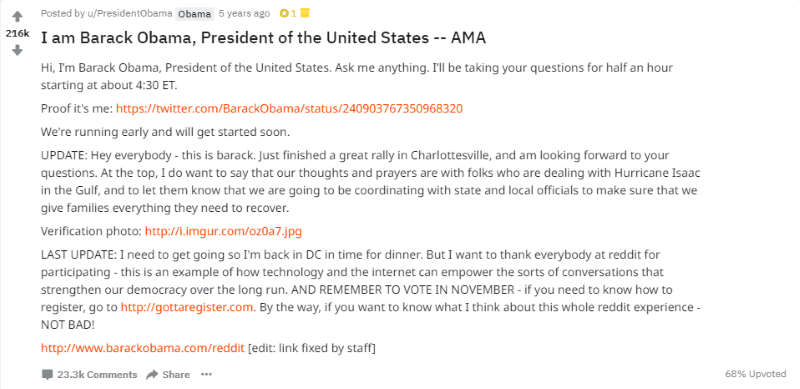Click the gold award coin icon
Image resolution: width=800 pixels, height=389 pixels.
coord(284,14)
